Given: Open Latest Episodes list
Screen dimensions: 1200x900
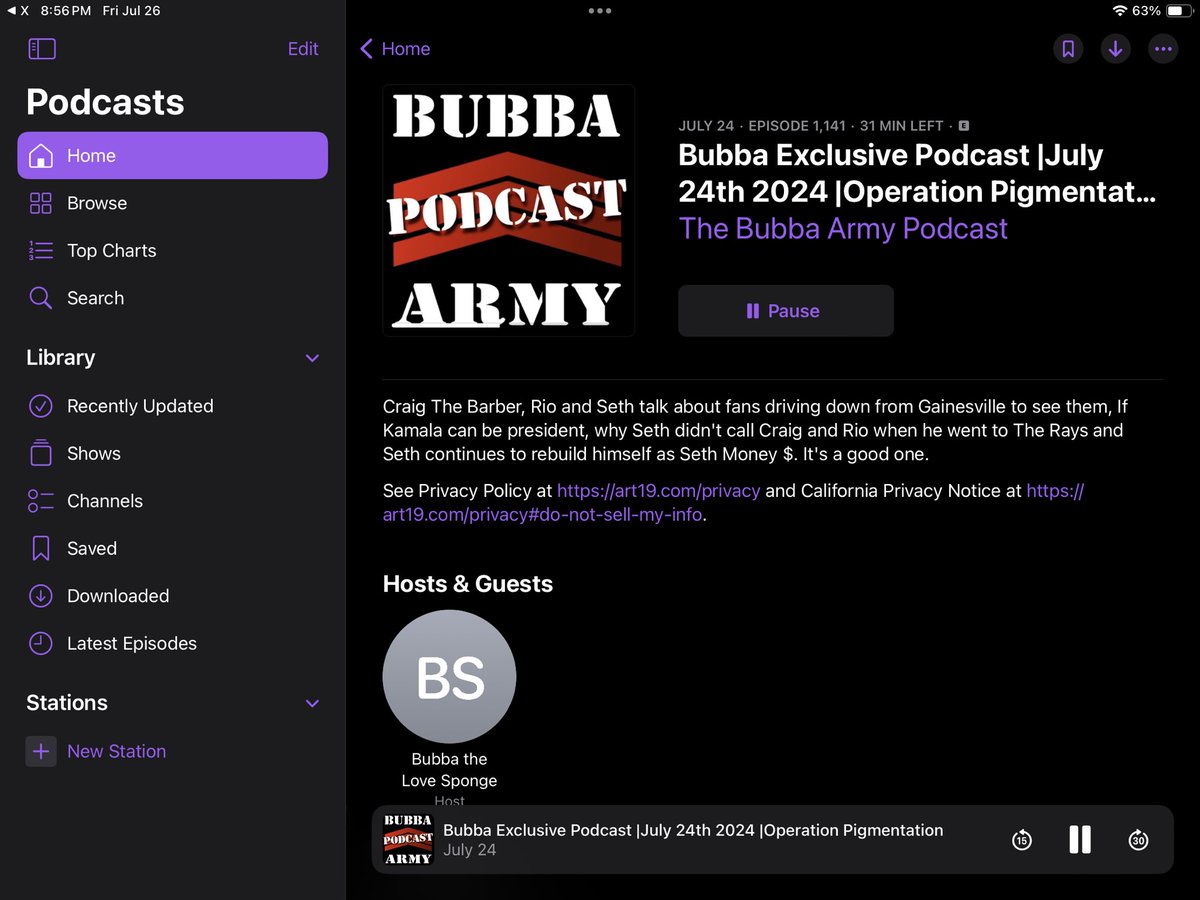Looking at the screenshot, I should pos(172,643).
